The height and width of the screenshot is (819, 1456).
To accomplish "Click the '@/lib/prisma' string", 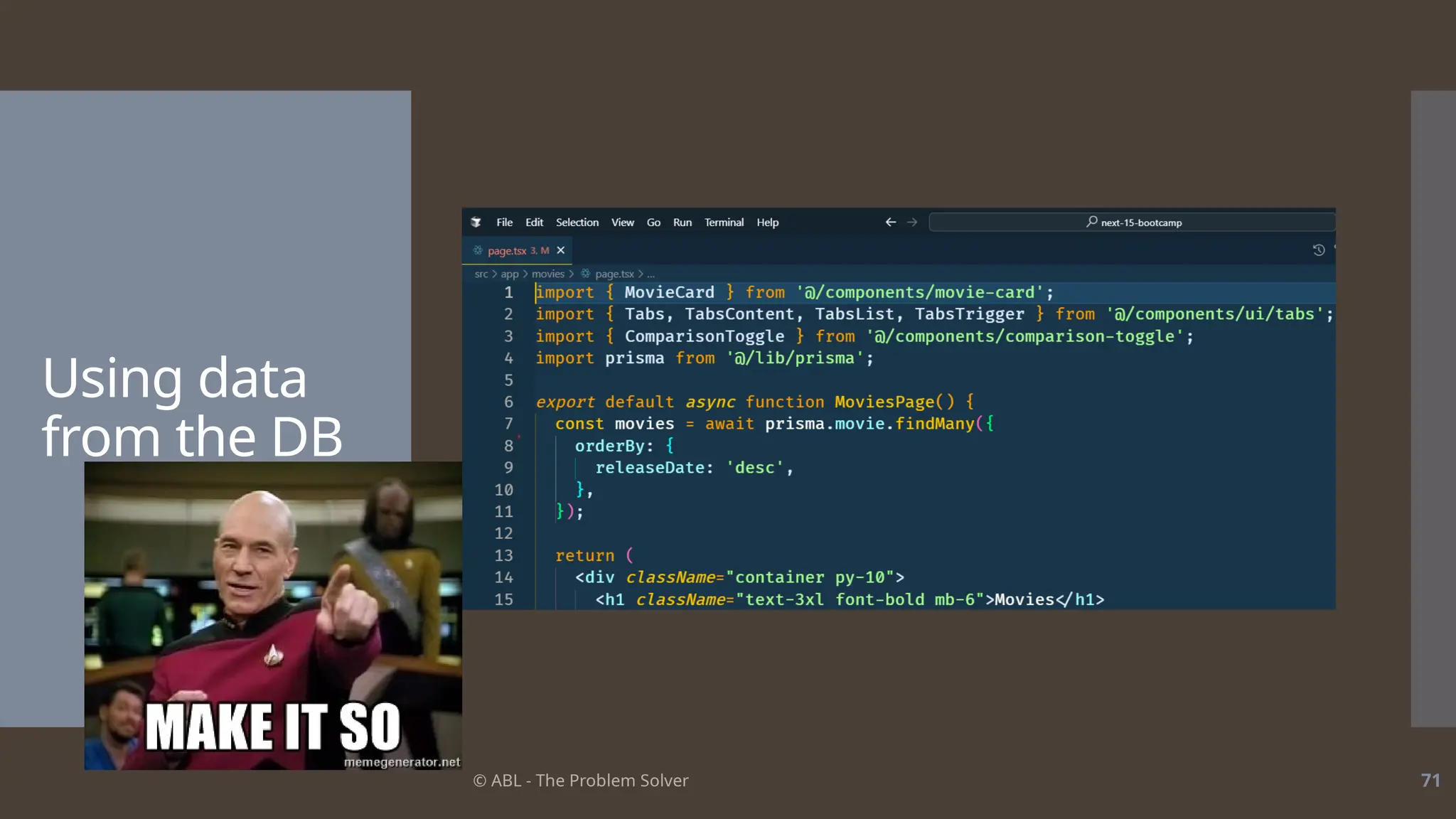I will [795, 358].
